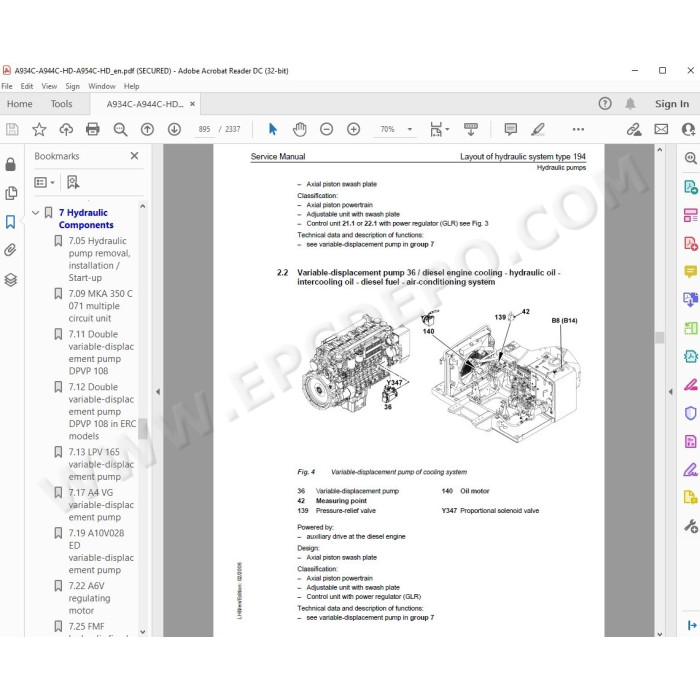
Task: Open notifications bell icon
Action: point(630,104)
